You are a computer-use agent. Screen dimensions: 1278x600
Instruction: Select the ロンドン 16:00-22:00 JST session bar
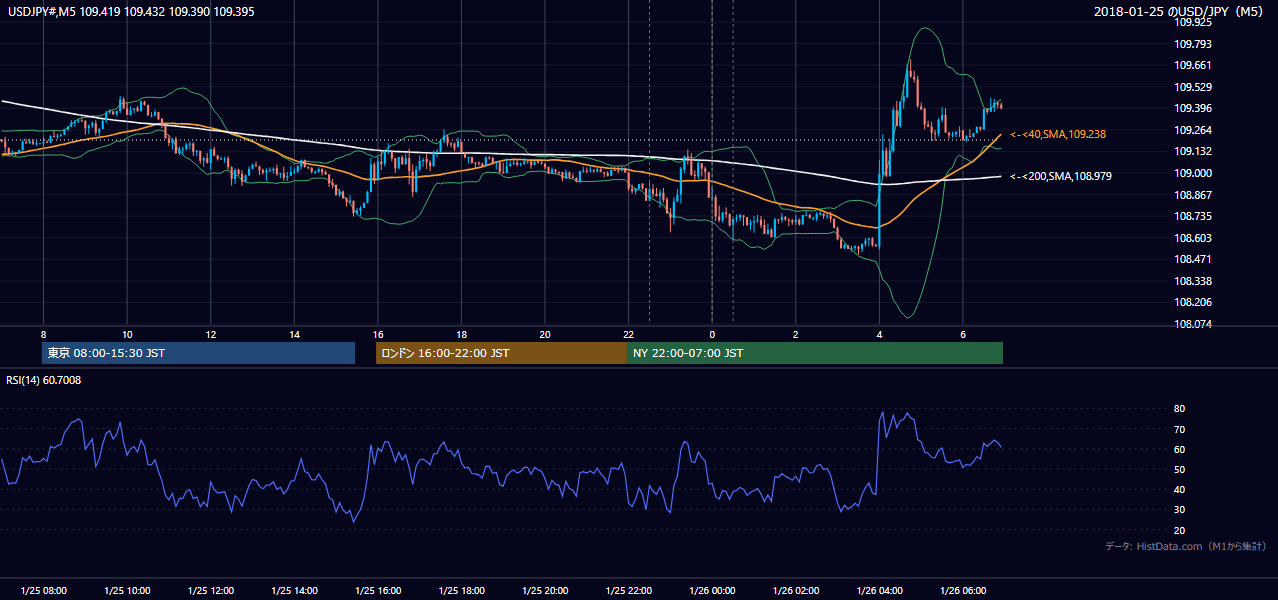click(501, 353)
